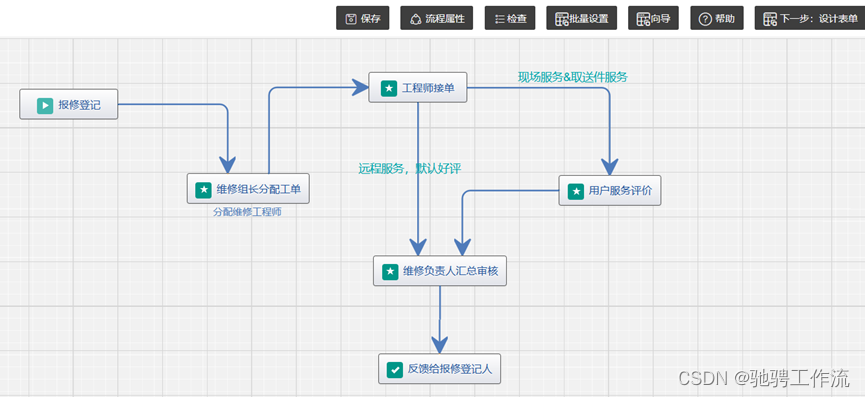Select the 工程师接单 node

point(418,87)
